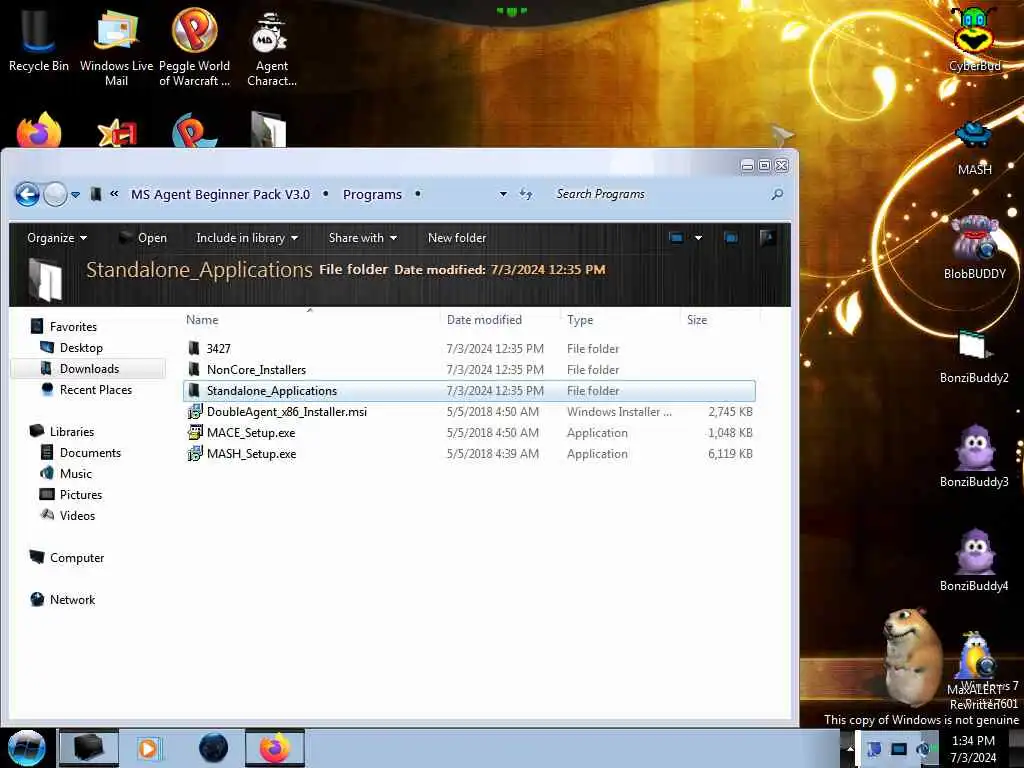Click the Explorer taskbar button
Viewport: 1024px width, 768px height.
pos(89,748)
